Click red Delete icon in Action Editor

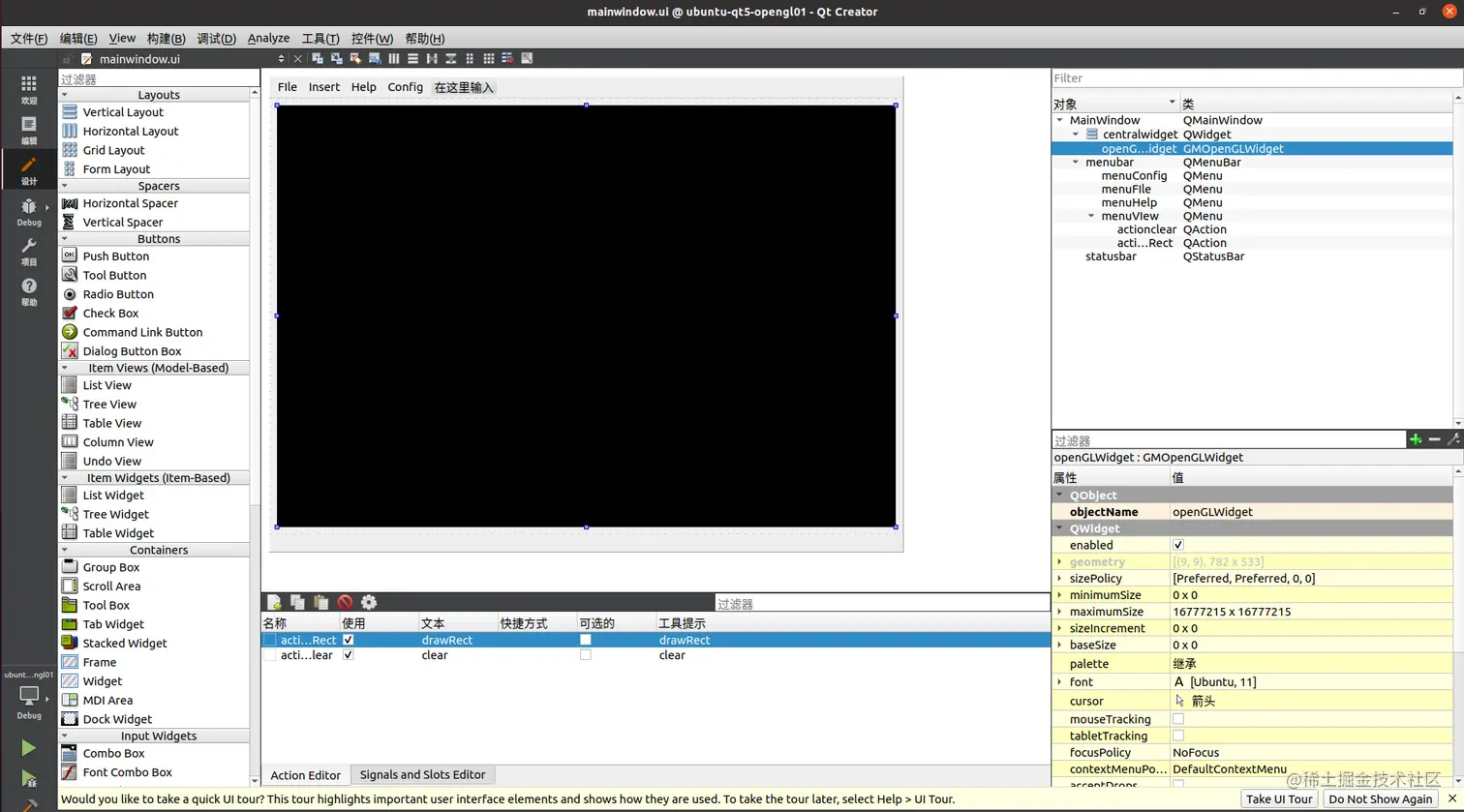coord(345,602)
